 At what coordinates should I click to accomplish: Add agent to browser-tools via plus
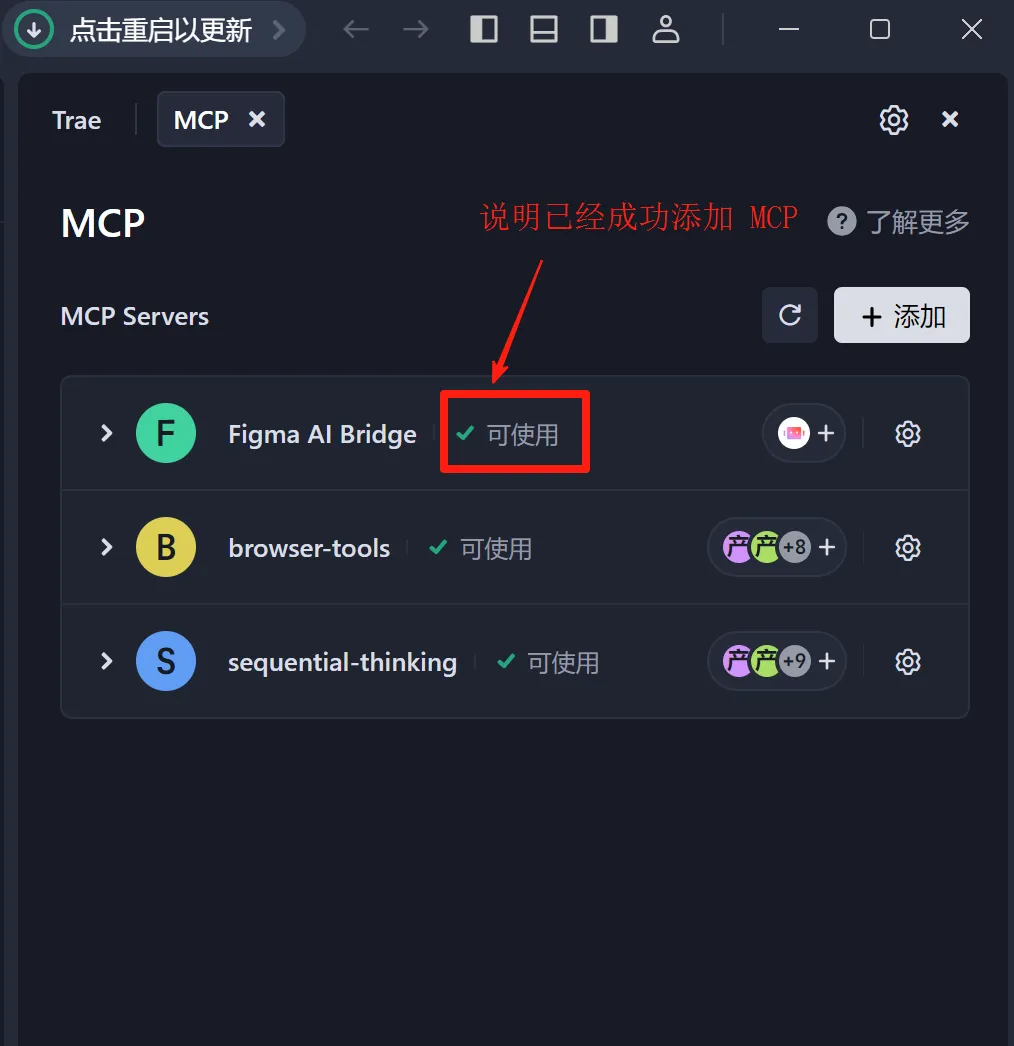pos(827,547)
